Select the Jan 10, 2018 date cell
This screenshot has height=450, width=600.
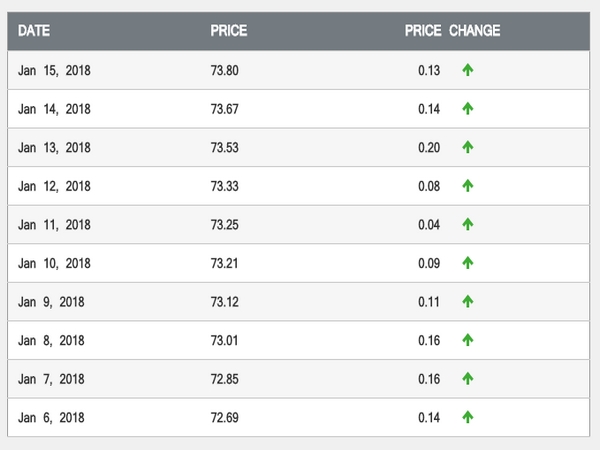pyautogui.click(x=54, y=263)
